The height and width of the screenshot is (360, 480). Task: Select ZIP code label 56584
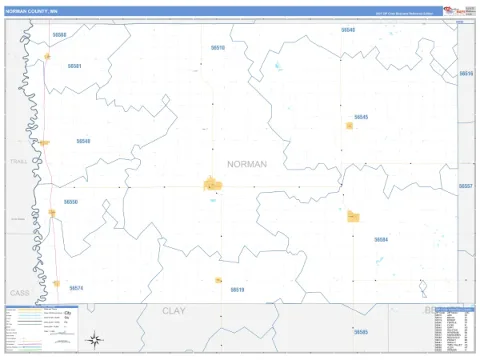pyautogui.click(x=381, y=240)
